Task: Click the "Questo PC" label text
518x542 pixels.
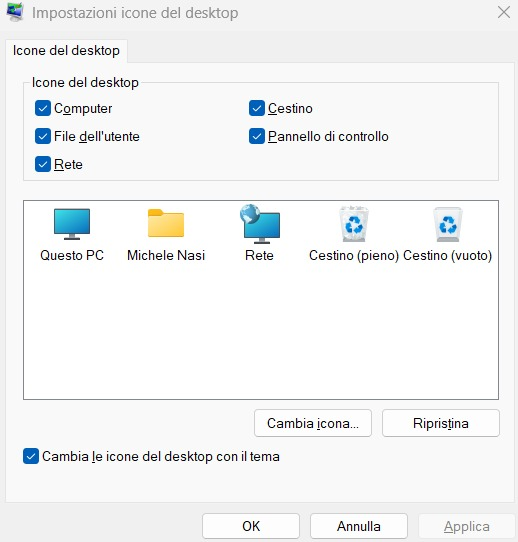Action: click(x=72, y=255)
